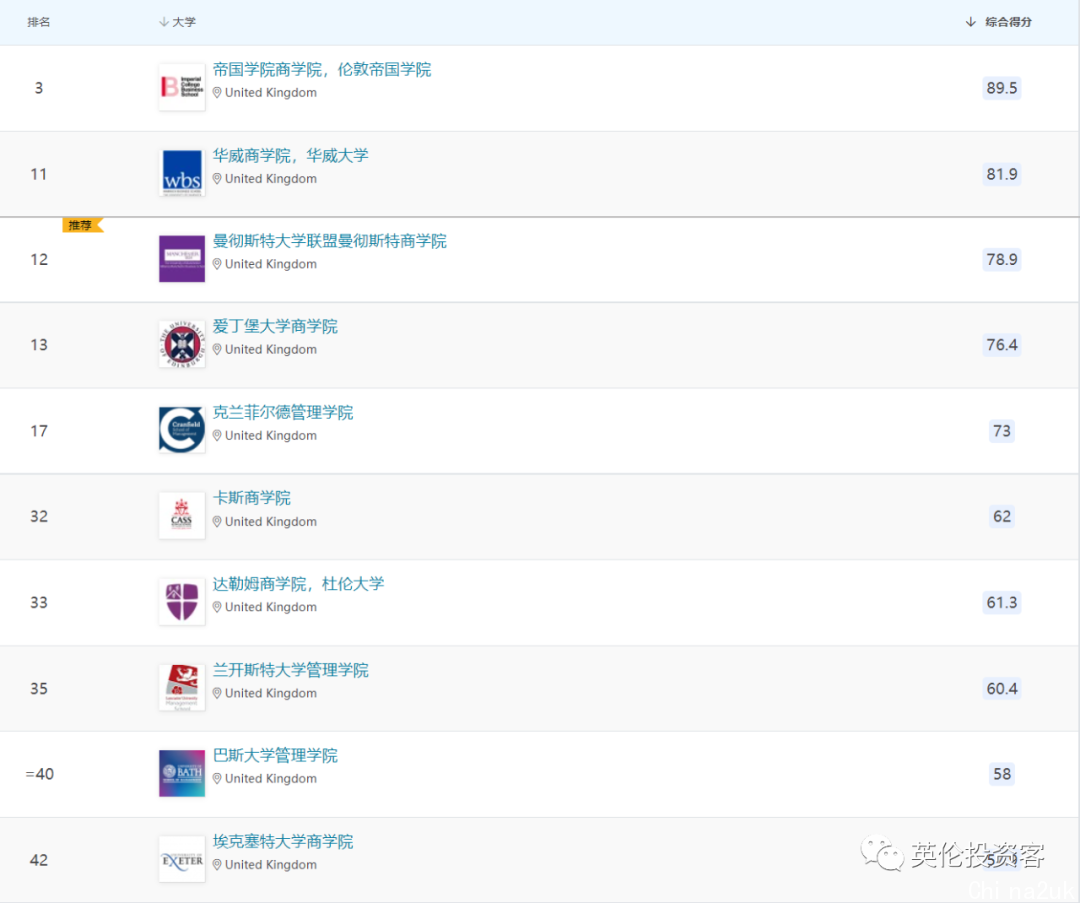Click the location pin under 爱丁堡大学商学院
The image size is (1080, 903).
pyautogui.click(x=217, y=349)
